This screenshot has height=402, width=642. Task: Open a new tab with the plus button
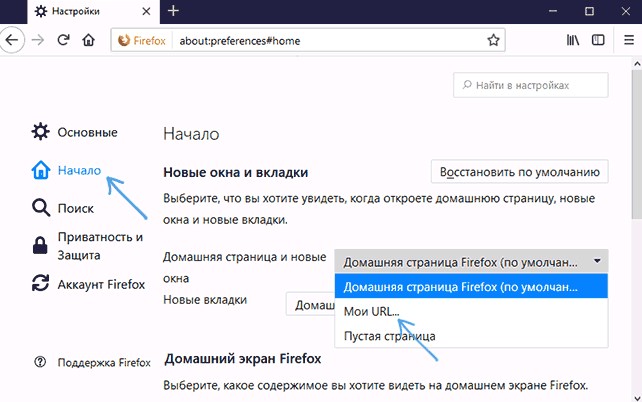(173, 11)
